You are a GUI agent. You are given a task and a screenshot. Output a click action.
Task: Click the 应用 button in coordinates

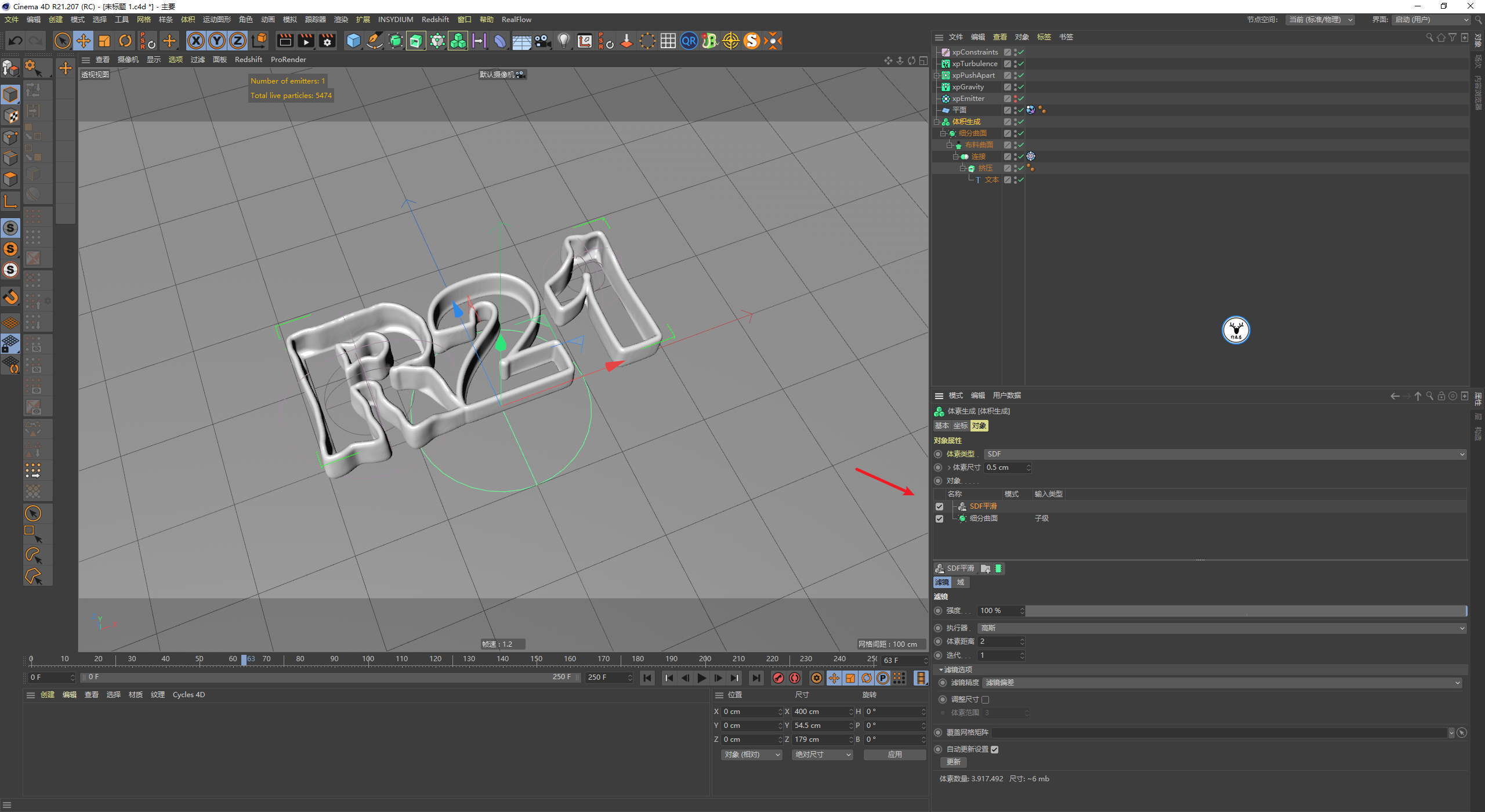(x=894, y=755)
